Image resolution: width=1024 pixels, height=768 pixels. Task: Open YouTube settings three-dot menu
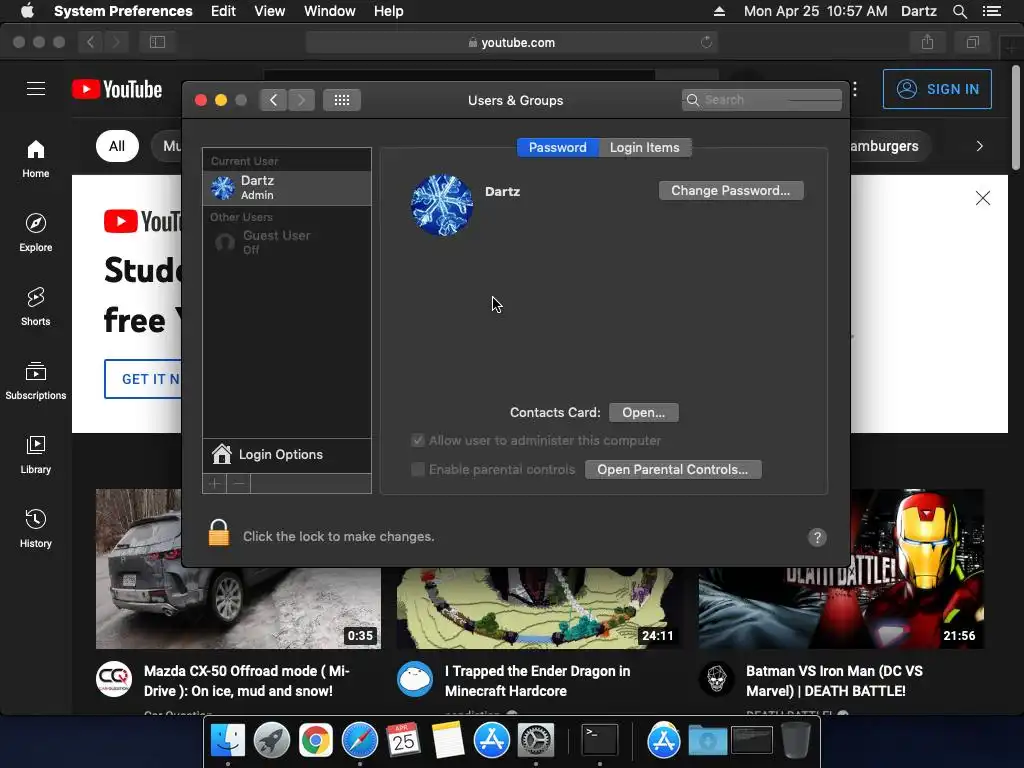coord(855,89)
